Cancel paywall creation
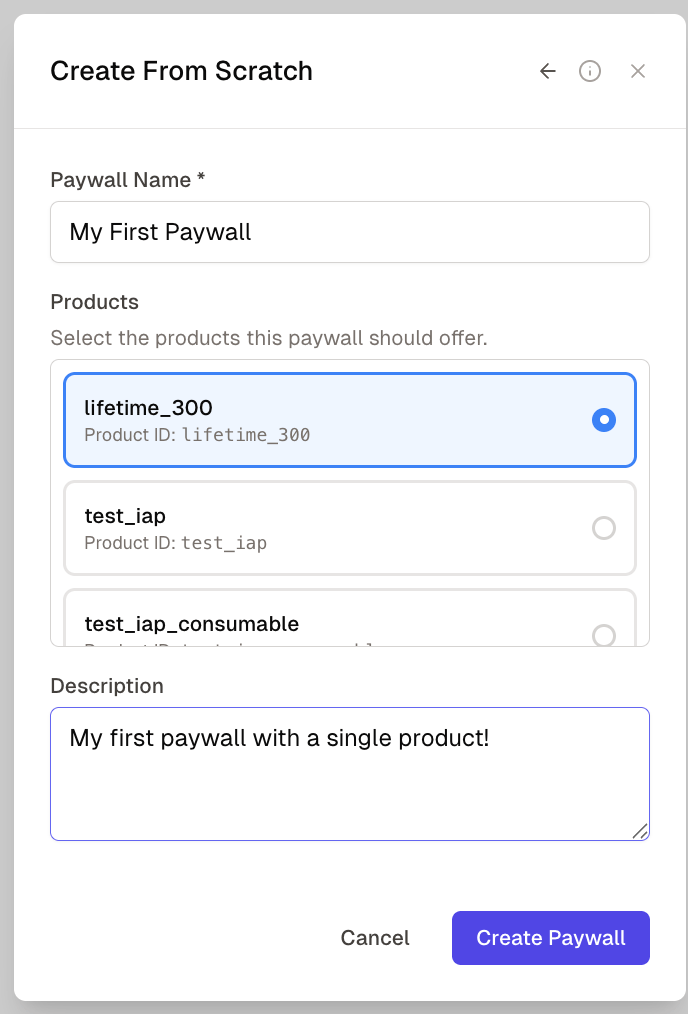This screenshot has width=688, height=1014. pos(375,938)
